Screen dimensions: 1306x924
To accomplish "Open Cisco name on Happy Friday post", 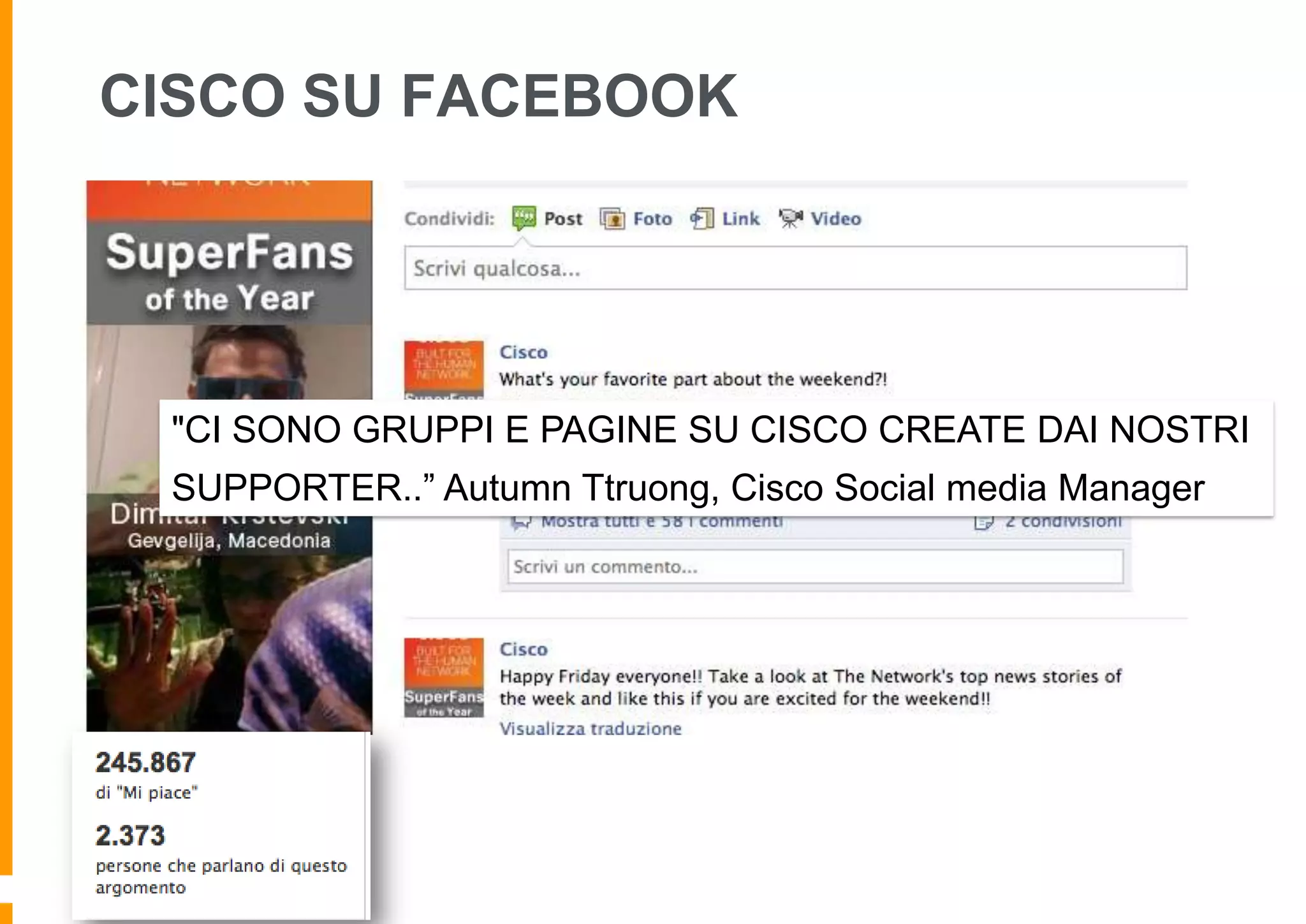I will [524, 649].
